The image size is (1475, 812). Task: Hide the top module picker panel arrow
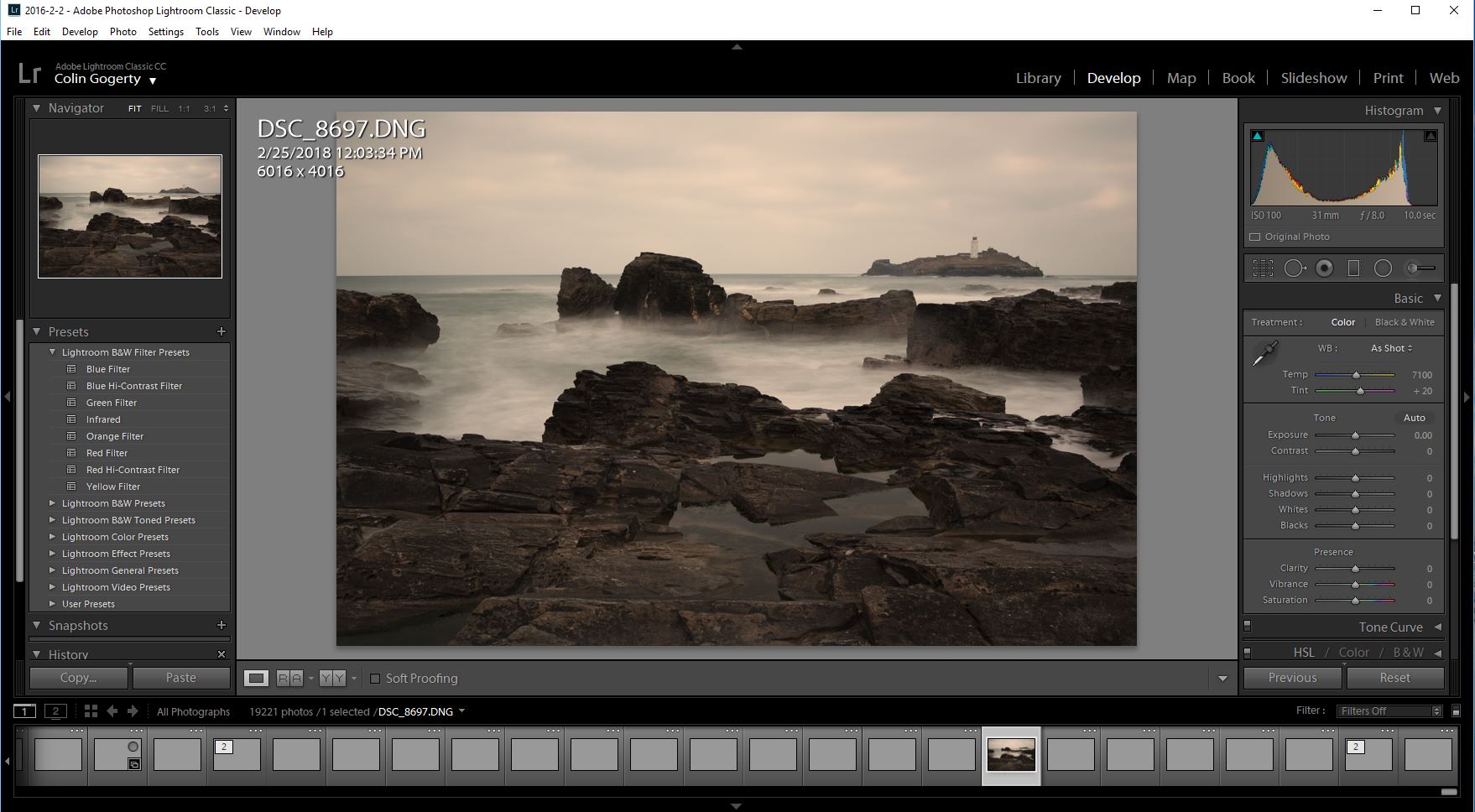point(737,47)
